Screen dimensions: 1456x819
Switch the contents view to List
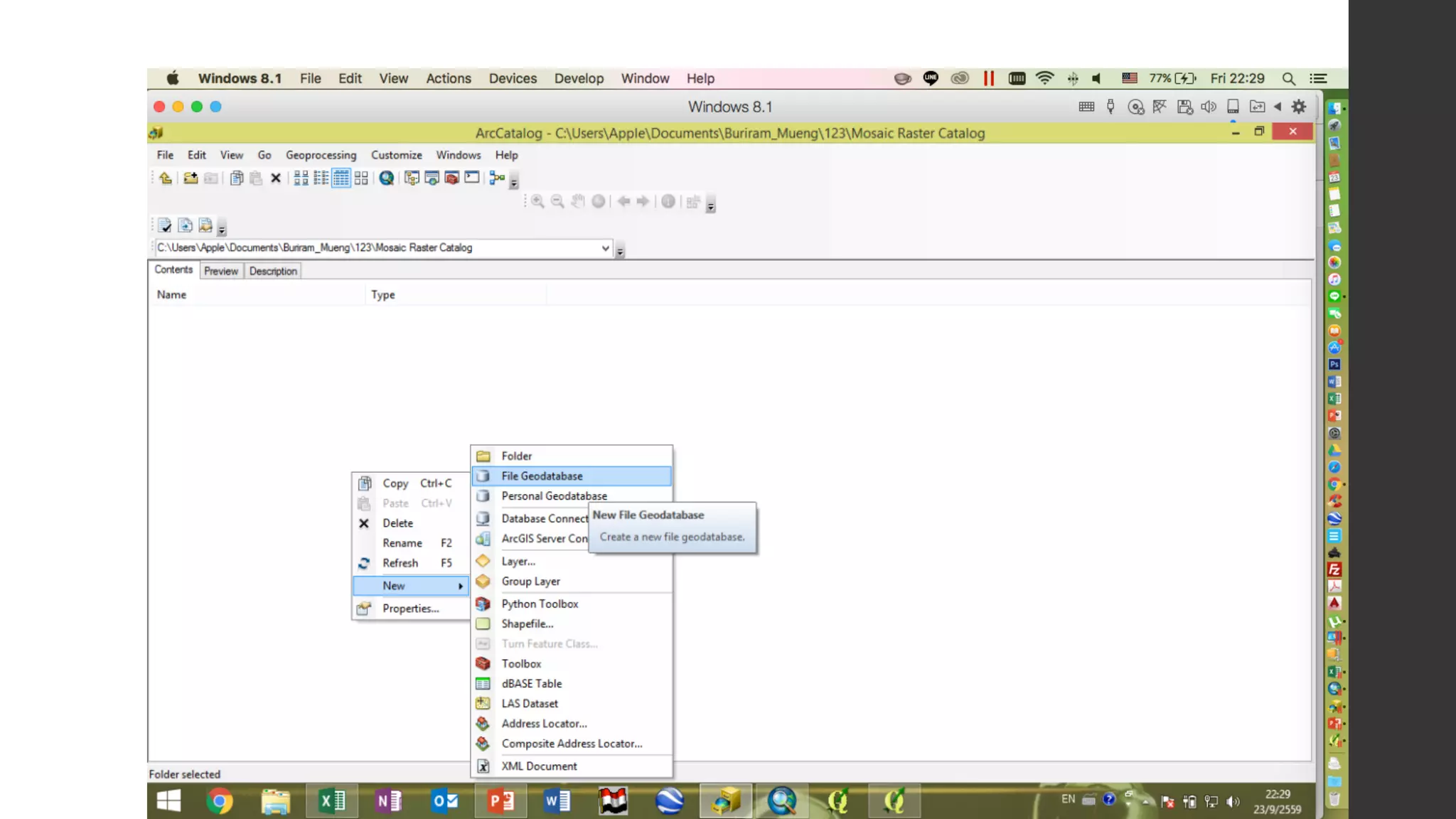(x=321, y=178)
